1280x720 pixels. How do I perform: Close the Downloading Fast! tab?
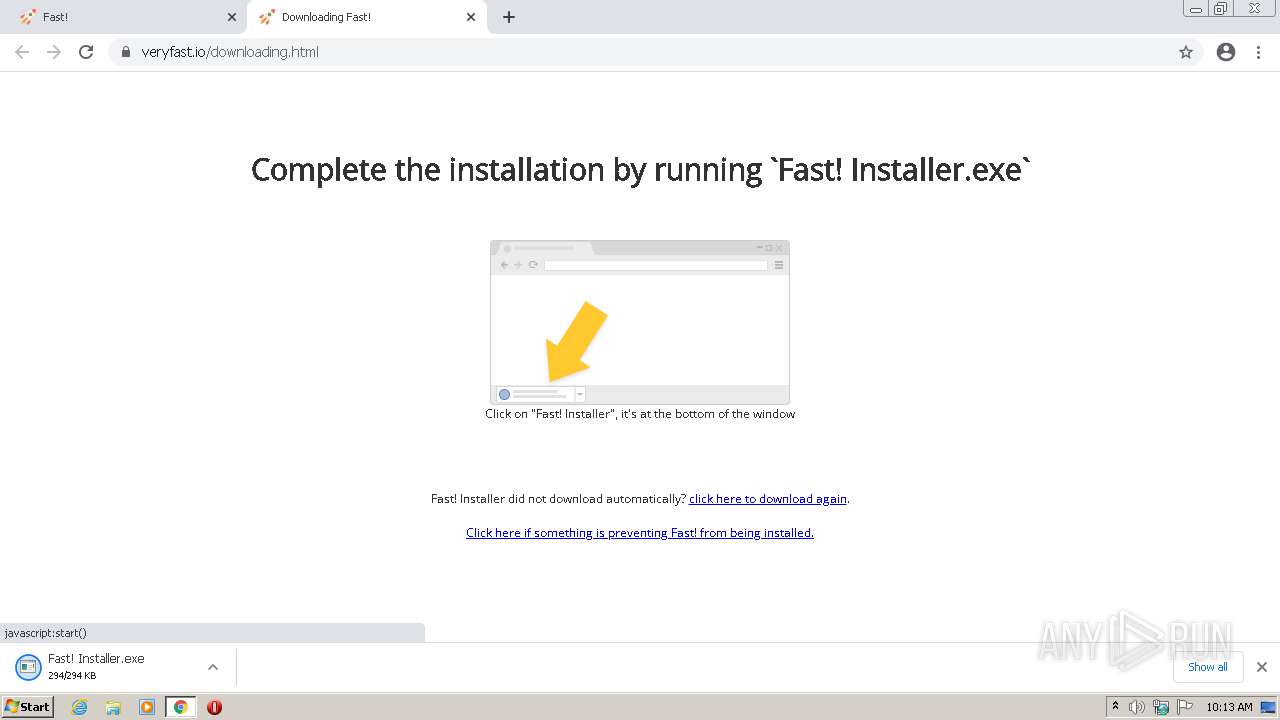[x=471, y=17]
